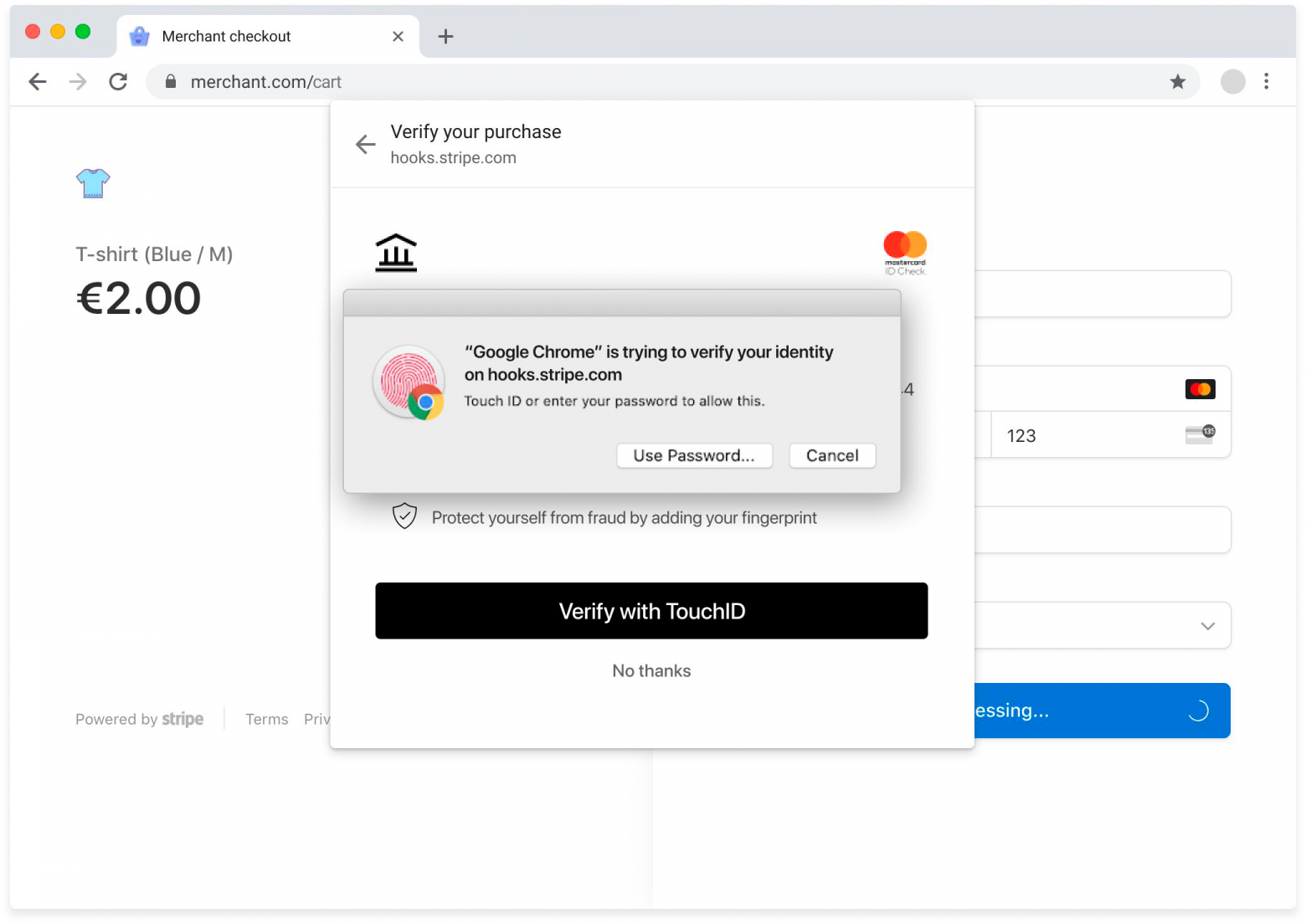Open the Powered by Stripe link
1306x924 pixels.
[139, 719]
